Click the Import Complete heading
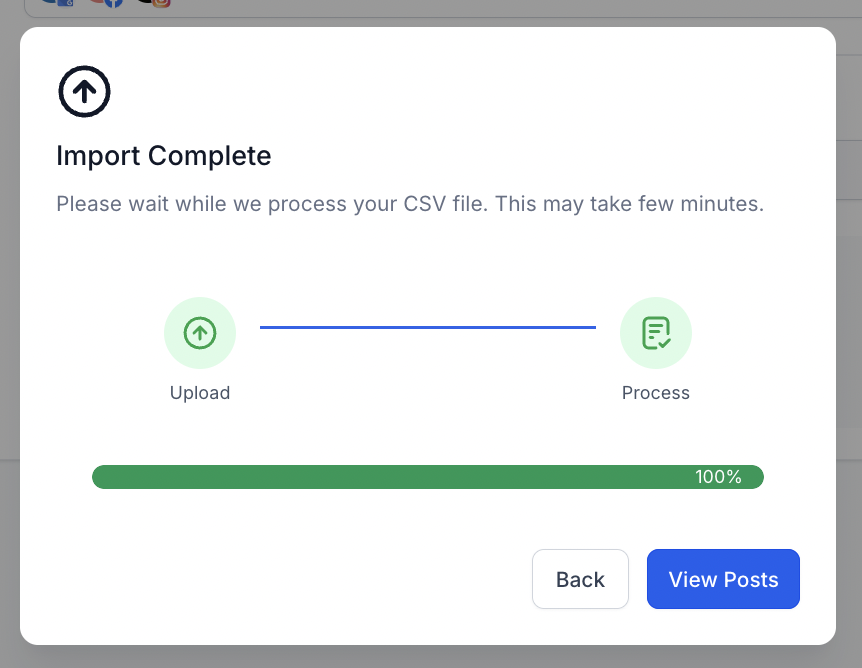Image resolution: width=862 pixels, height=668 pixels. (164, 156)
